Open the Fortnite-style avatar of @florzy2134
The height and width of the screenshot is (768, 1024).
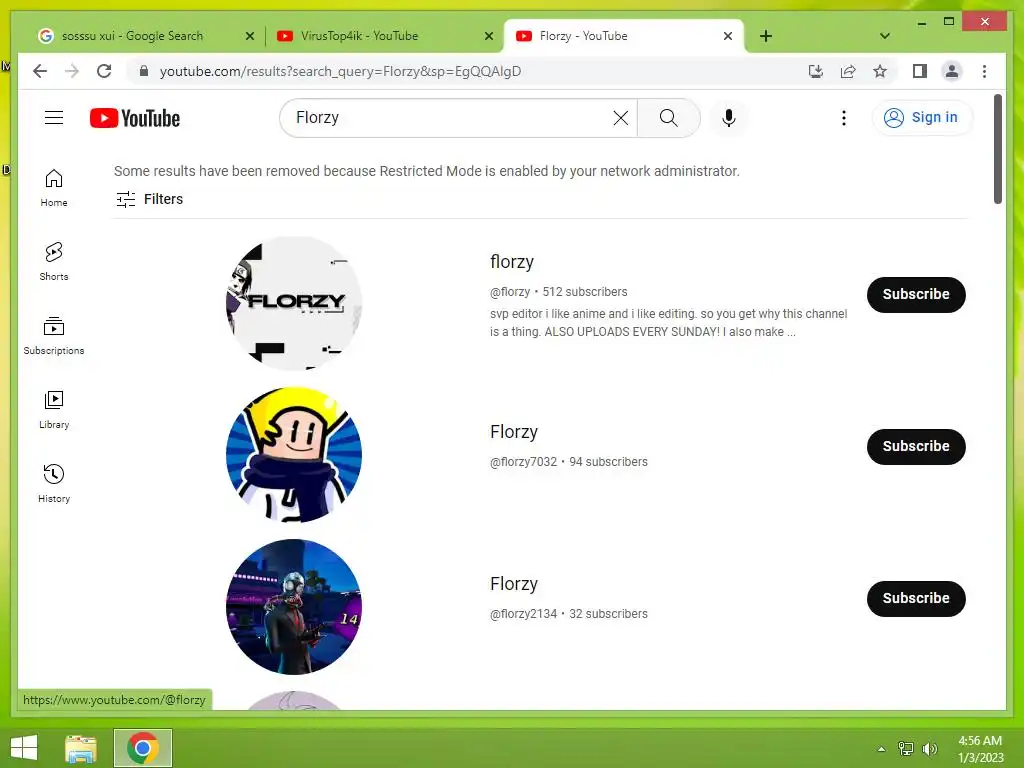pyautogui.click(x=294, y=607)
